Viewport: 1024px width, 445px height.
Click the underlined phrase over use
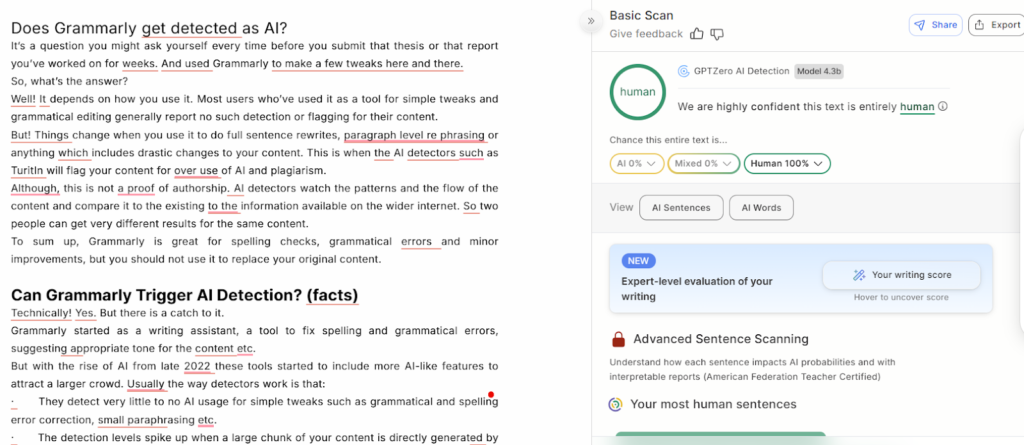[197, 171]
